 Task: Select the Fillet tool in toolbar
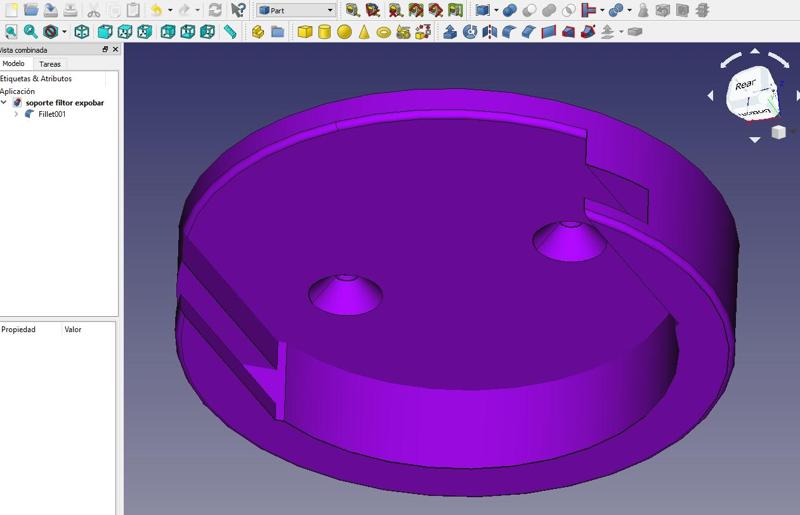pos(509,32)
